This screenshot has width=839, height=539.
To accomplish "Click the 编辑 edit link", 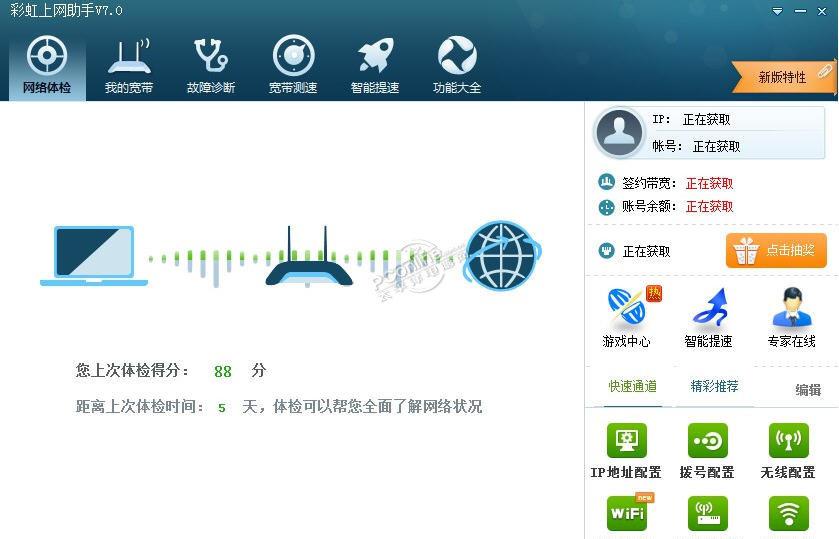I will pyautogui.click(x=808, y=390).
